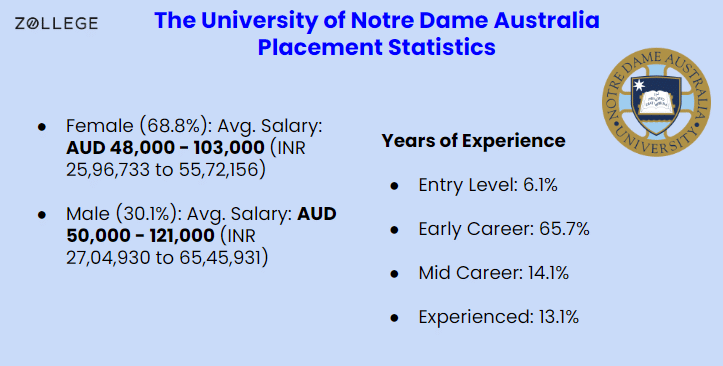Image resolution: width=723 pixels, height=366 pixels.
Task: Click the 'Years of Experience' heading
Action: [473, 141]
